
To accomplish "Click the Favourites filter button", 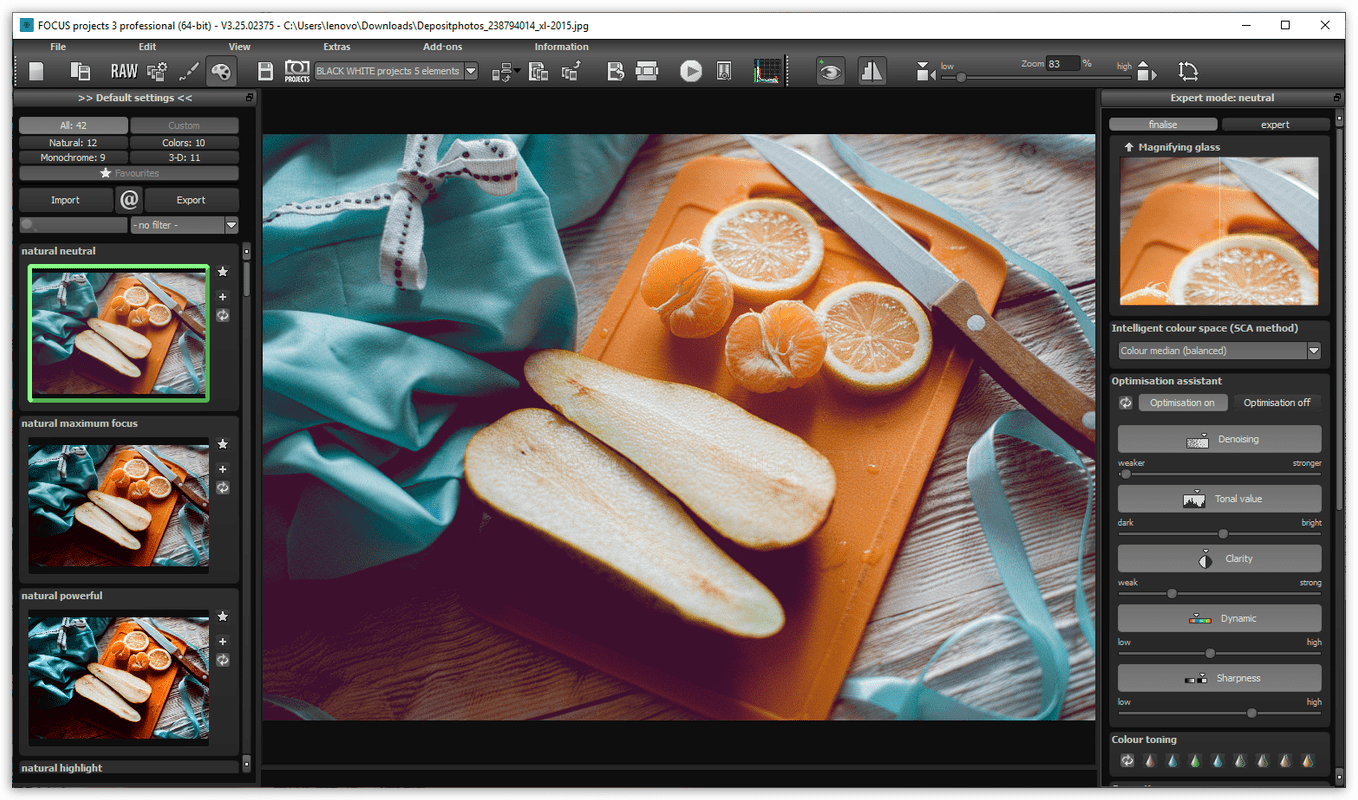I will coord(129,173).
